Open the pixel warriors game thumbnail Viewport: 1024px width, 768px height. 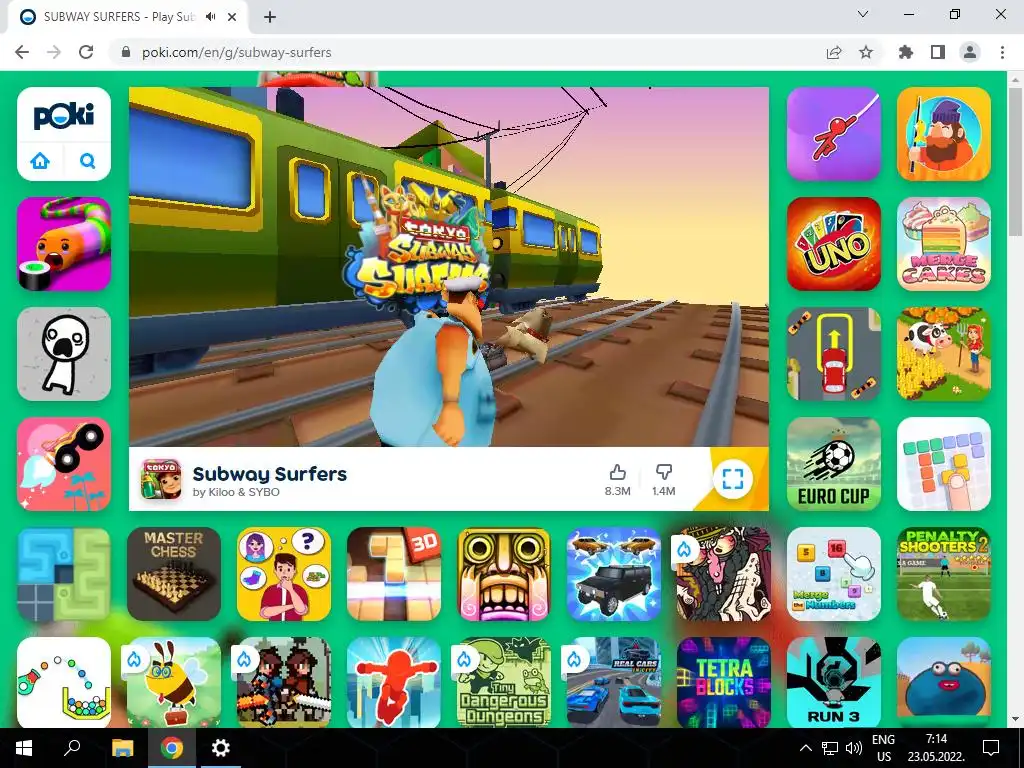283,682
